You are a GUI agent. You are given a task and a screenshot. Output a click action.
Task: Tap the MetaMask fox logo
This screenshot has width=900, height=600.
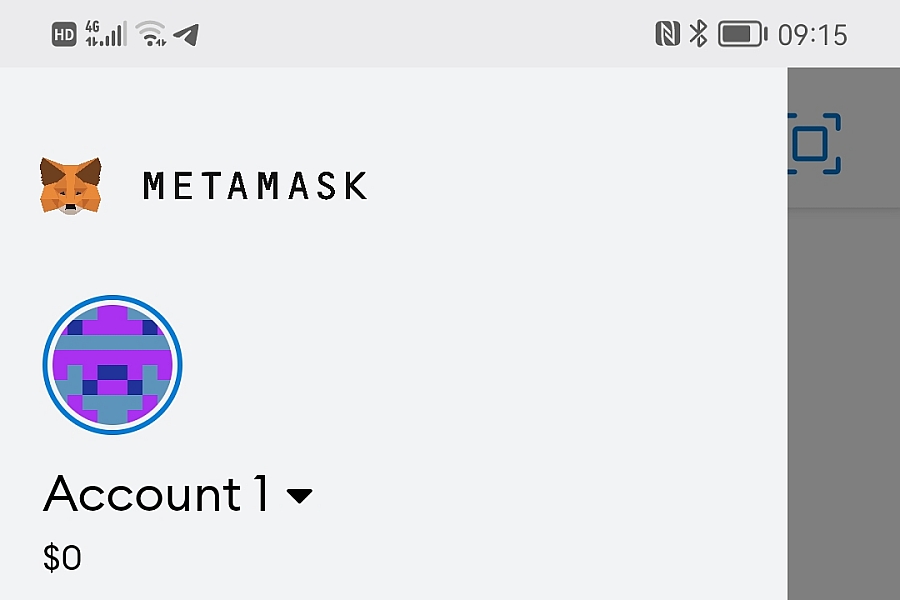pos(71,186)
